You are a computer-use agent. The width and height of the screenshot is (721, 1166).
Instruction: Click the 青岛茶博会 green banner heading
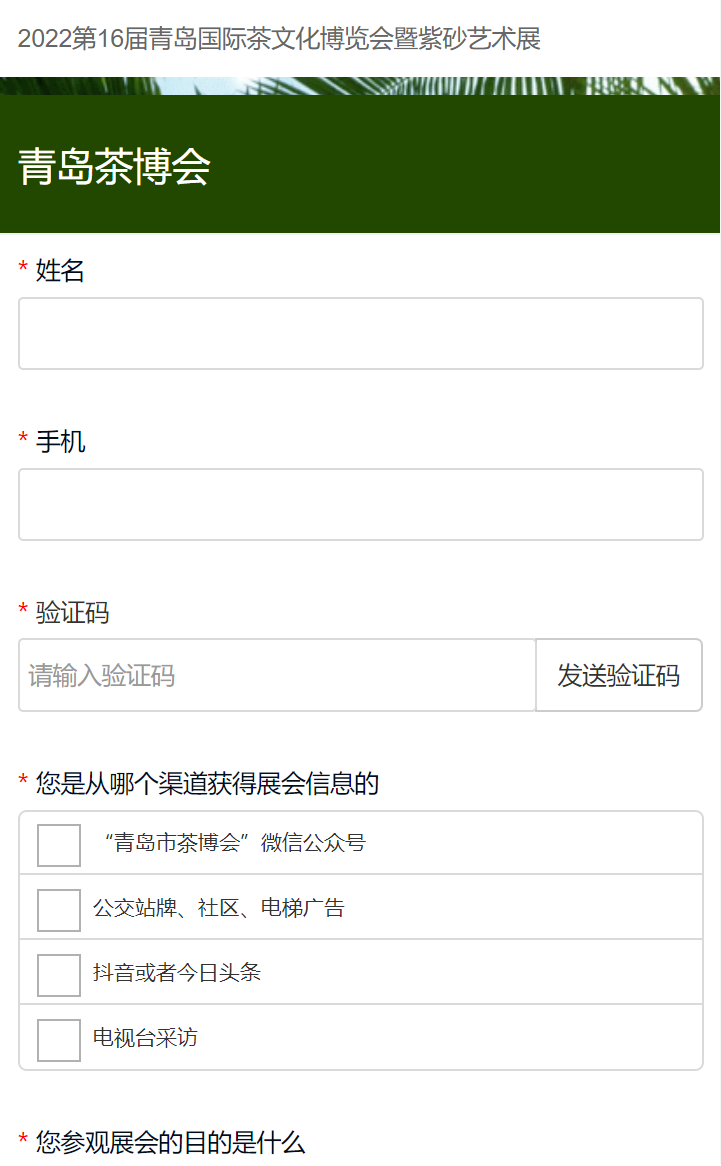114,167
